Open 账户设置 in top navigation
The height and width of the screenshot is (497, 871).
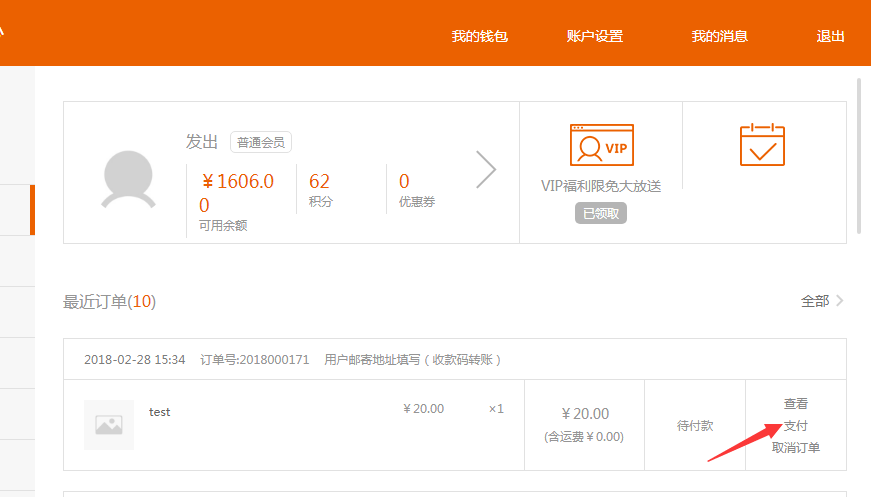(x=594, y=36)
